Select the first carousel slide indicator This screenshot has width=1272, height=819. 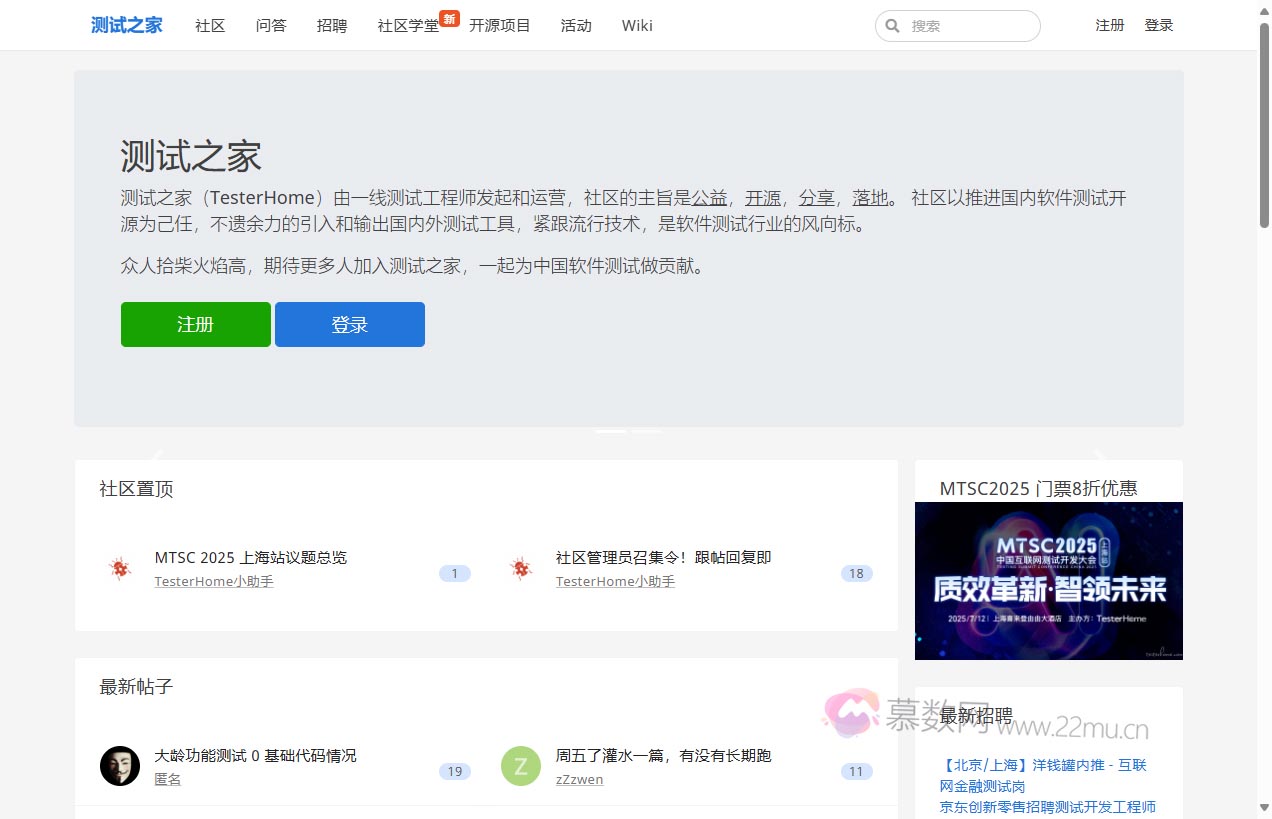coord(610,431)
